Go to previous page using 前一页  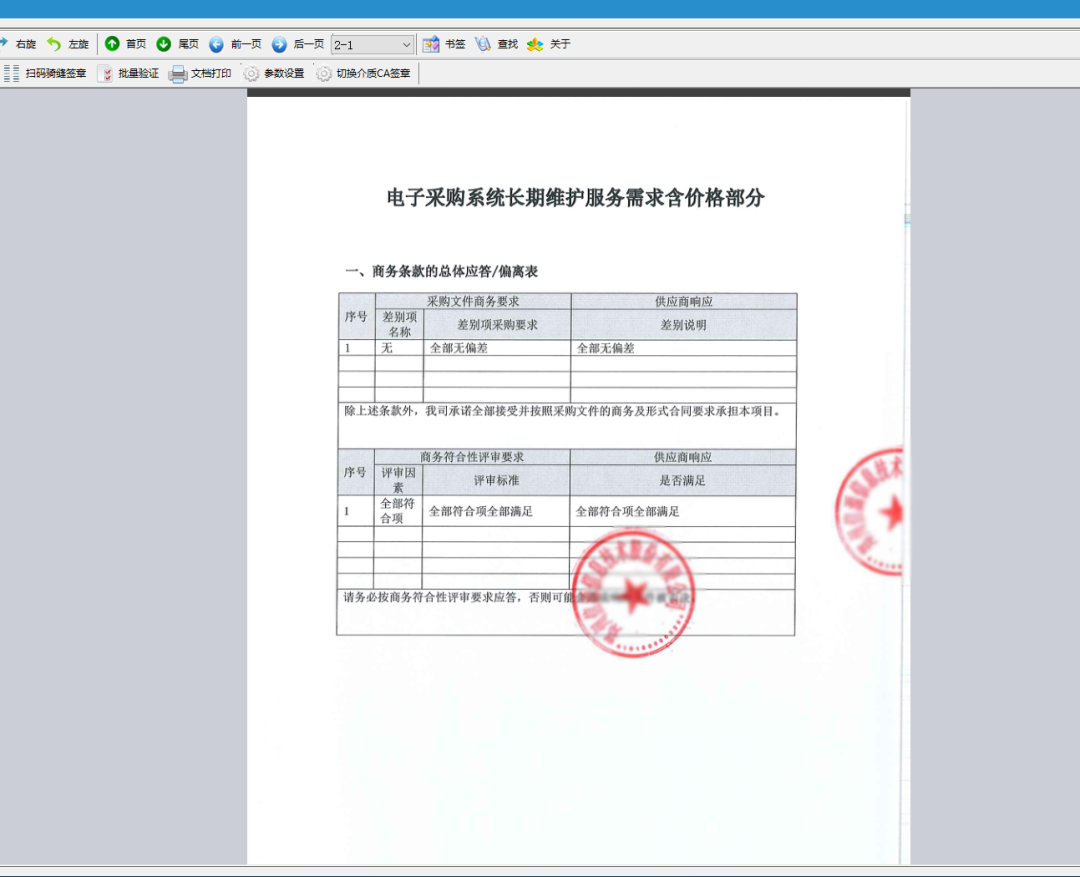(x=235, y=44)
